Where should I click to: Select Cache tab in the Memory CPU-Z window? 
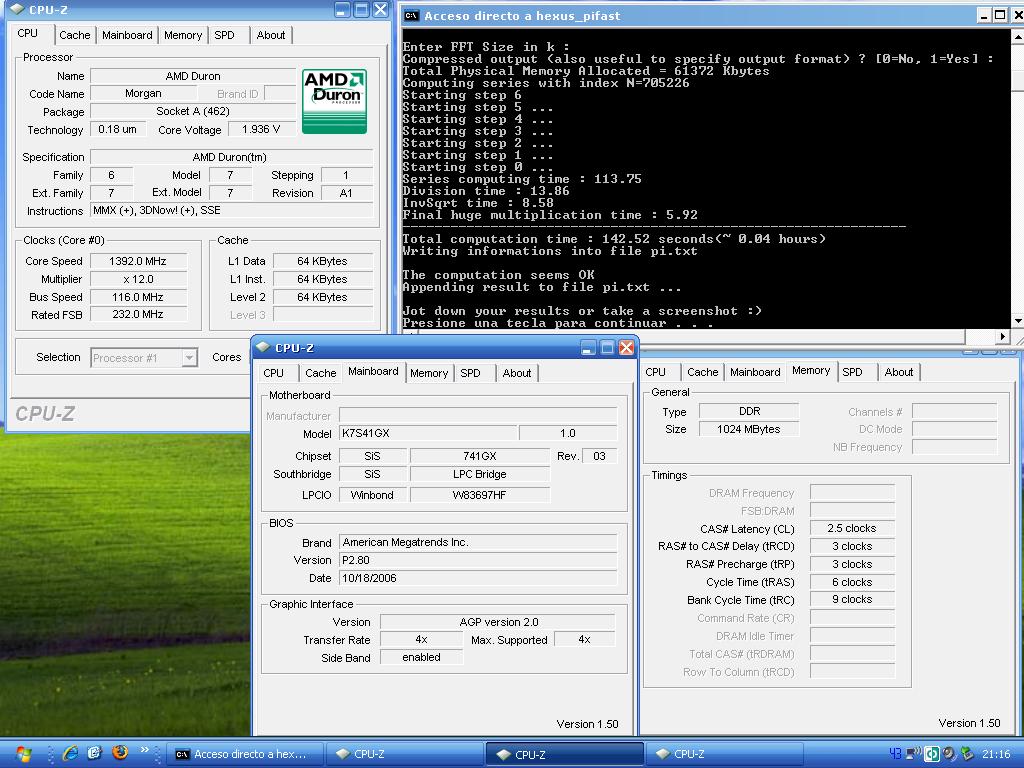[x=703, y=372]
